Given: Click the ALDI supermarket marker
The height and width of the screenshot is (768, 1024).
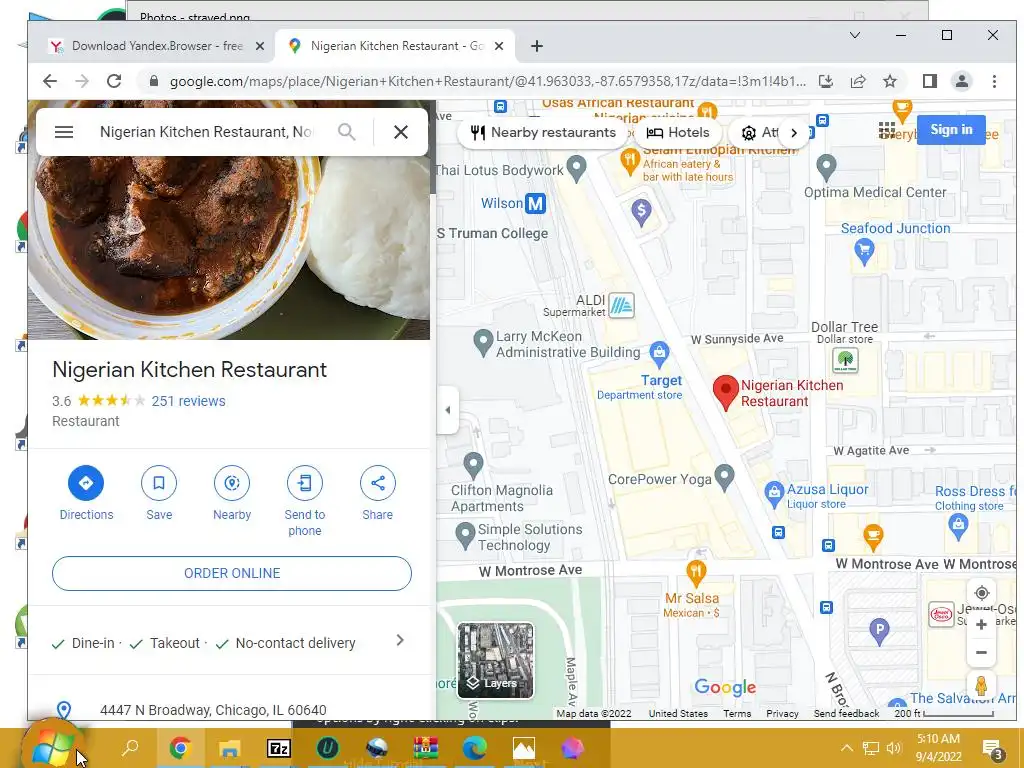Looking at the screenshot, I should [x=621, y=305].
